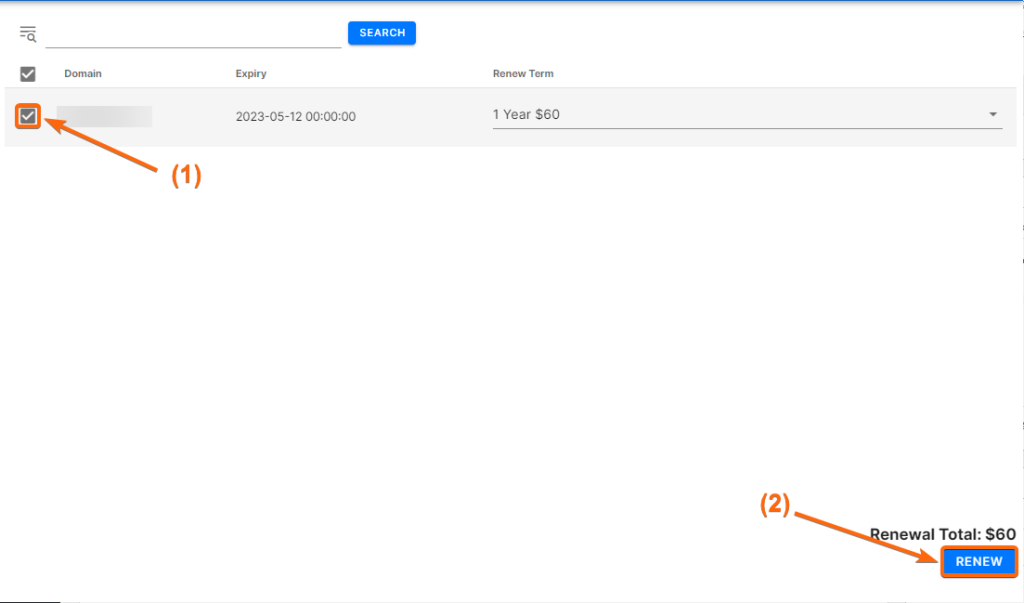This screenshot has height=603, width=1024.
Task: Select the blurred domain name in the row
Action: (x=105, y=115)
